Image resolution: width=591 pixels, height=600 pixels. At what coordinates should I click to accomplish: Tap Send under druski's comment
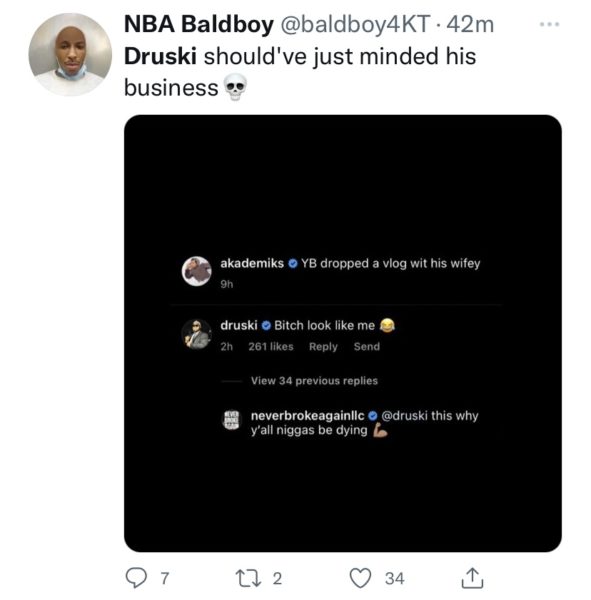[x=367, y=347]
